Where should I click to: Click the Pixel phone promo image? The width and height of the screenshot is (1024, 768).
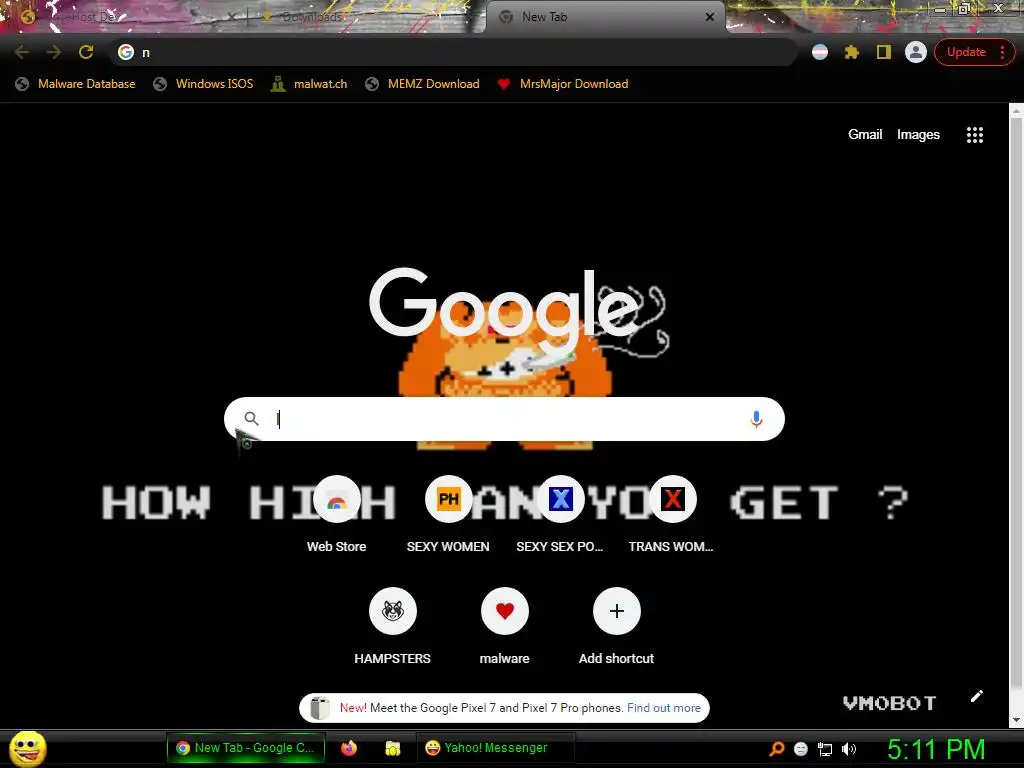point(319,708)
